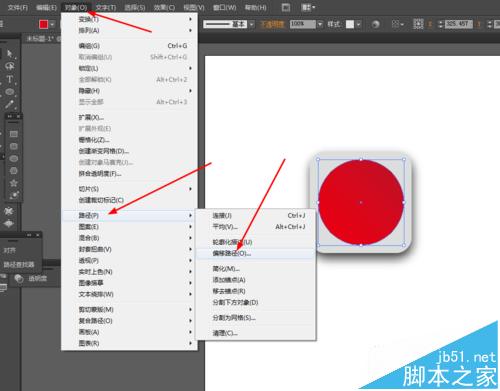500x391 pixels.
Task: Select 混合(B) menu item
Action: 129,238
